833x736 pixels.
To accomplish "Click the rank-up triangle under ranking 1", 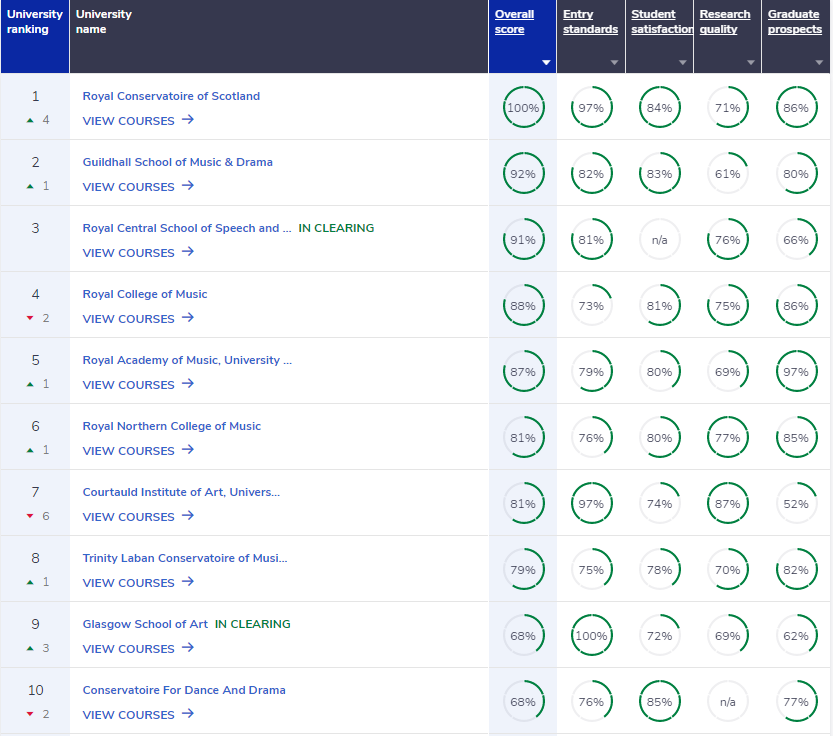I will tap(29, 120).
